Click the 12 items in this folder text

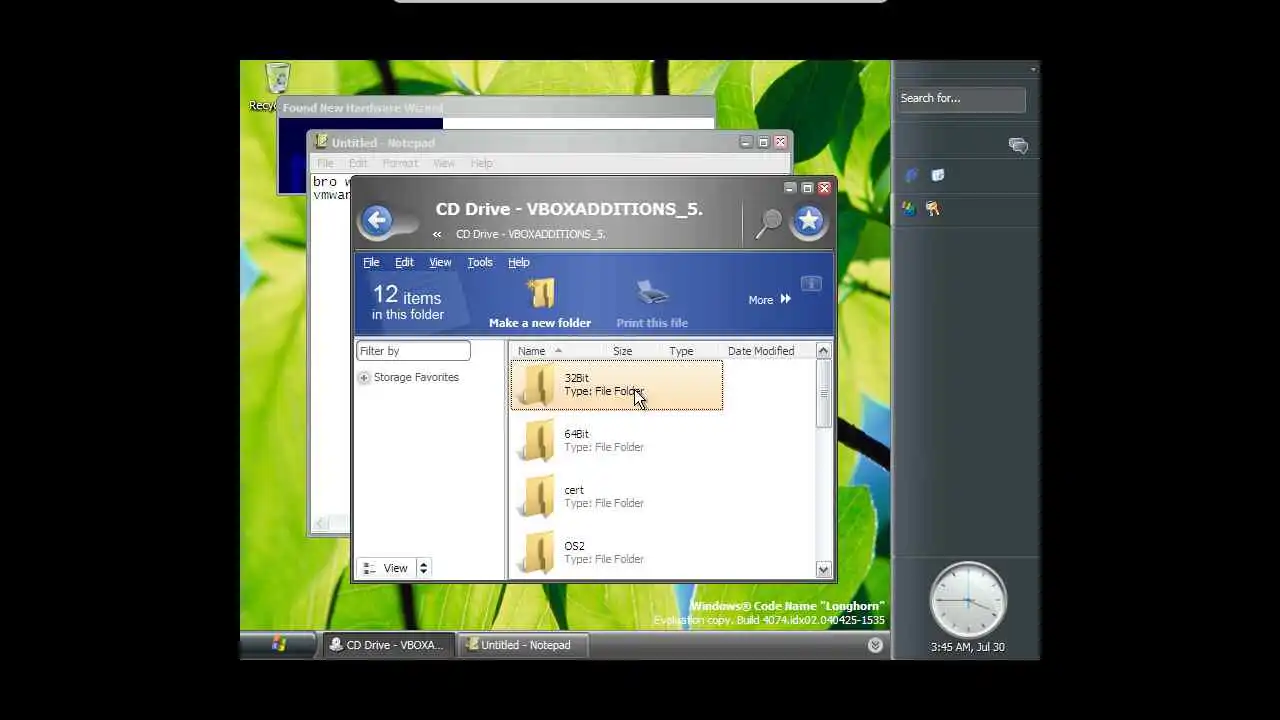pos(407,302)
